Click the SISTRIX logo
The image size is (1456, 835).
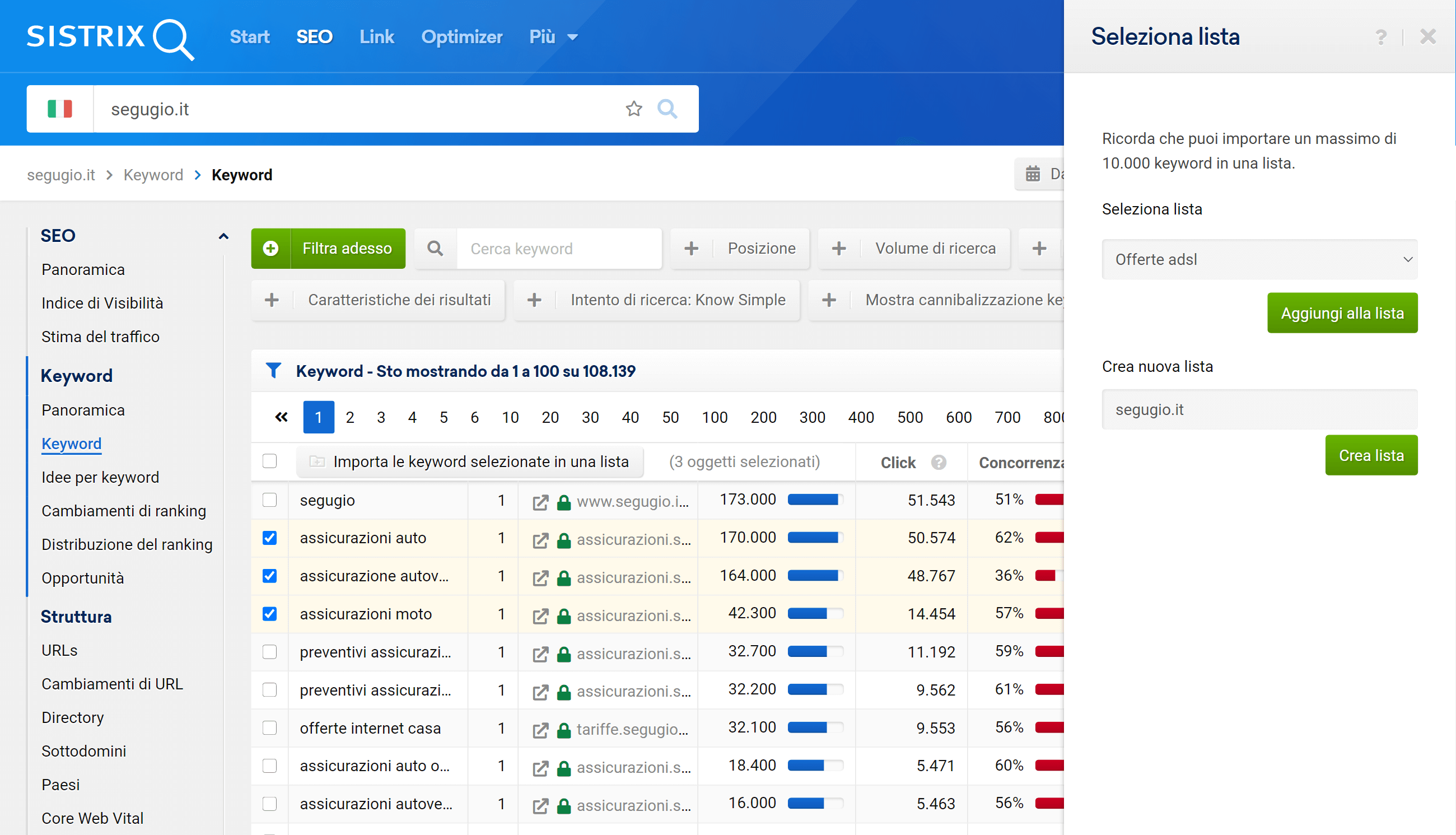(110, 39)
